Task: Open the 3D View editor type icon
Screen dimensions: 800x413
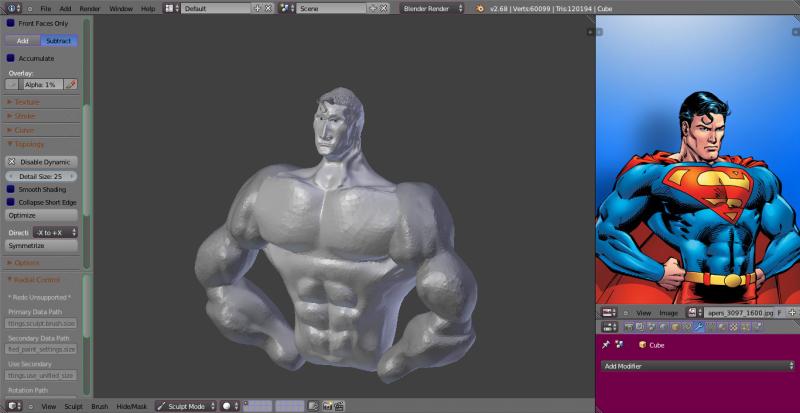Action: click(14, 406)
